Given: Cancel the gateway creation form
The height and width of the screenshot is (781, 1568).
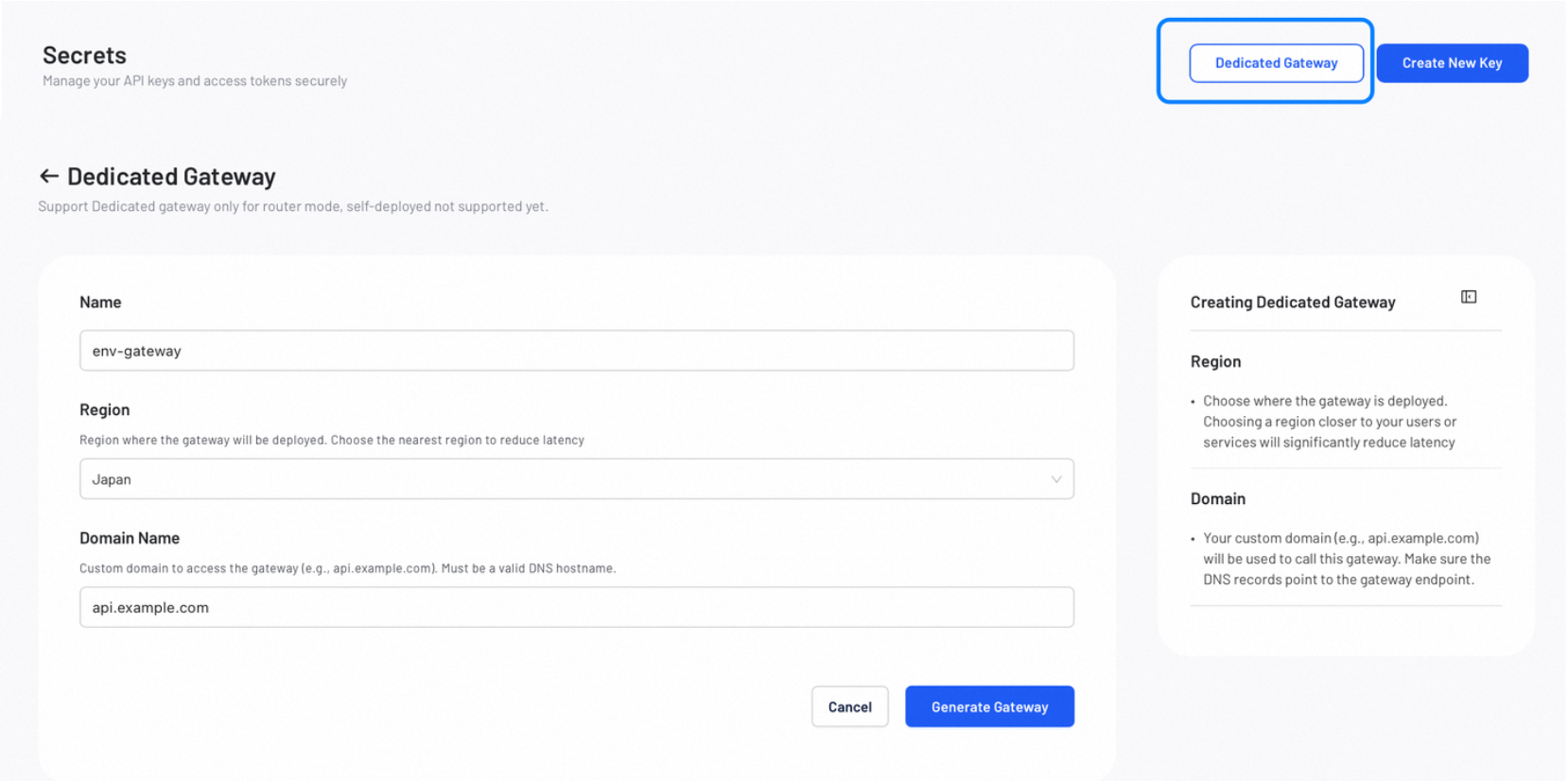Looking at the screenshot, I should pos(849,706).
